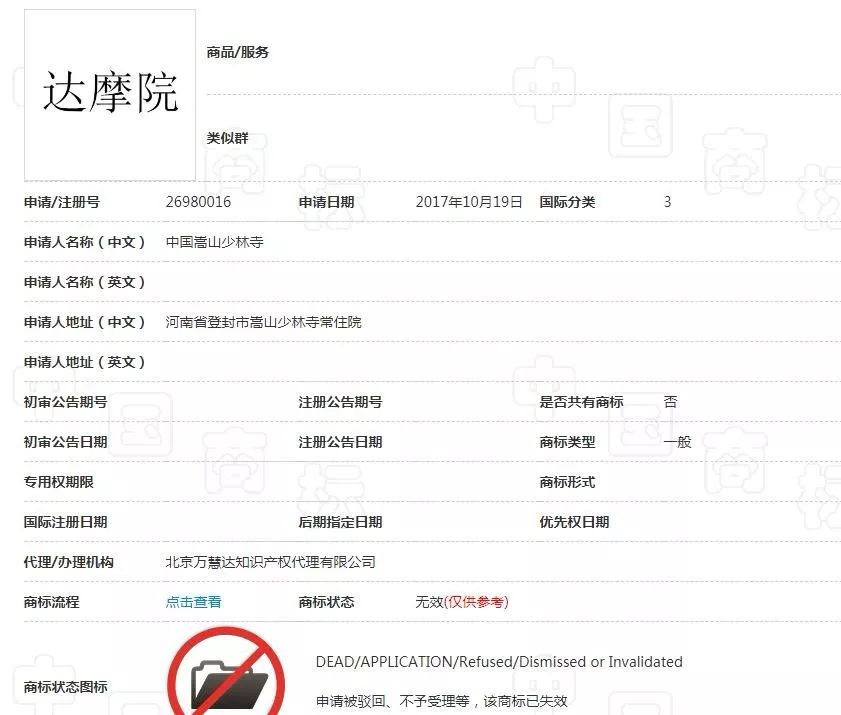841x715 pixels.
Task: Click the 商标状态图标 label
Action: click(x=65, y=687)
